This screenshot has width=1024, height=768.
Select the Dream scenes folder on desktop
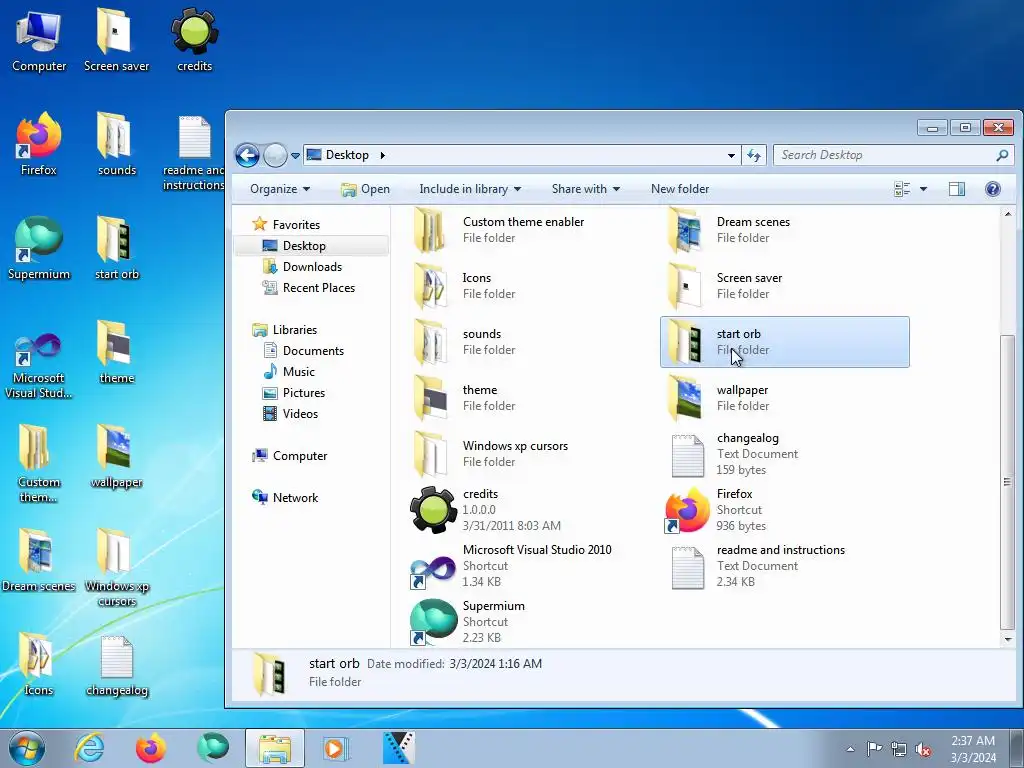[x=39, y=560]
